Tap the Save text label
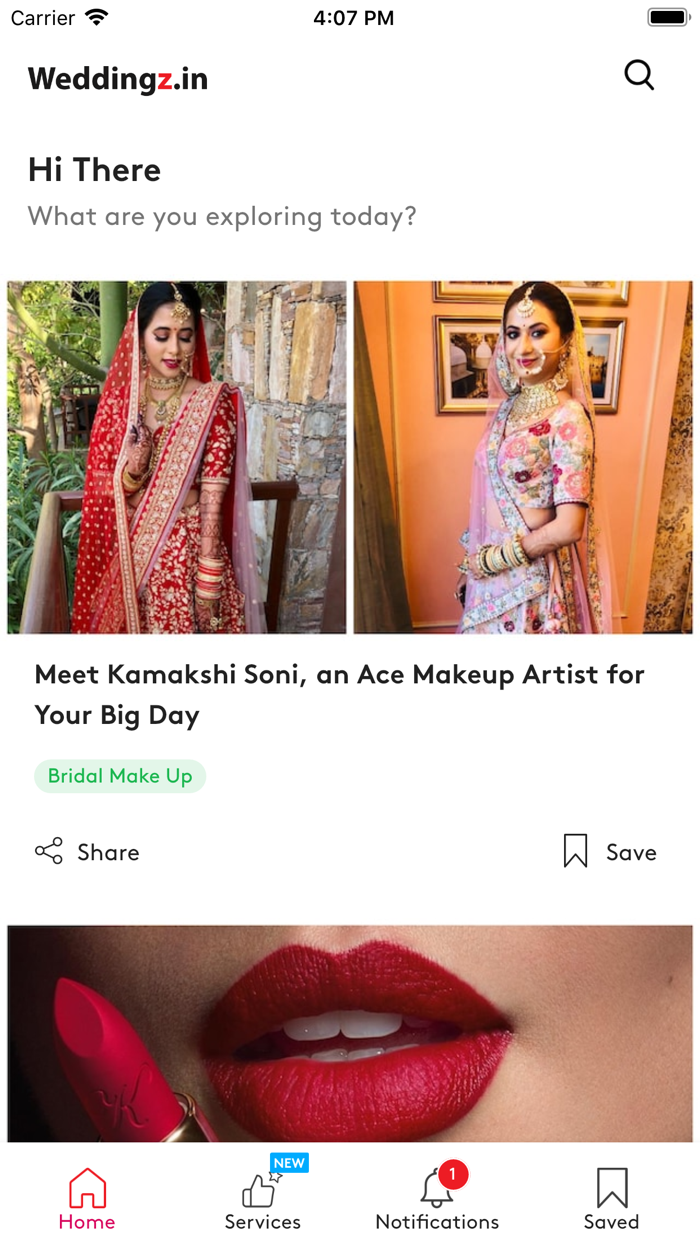700x1244 pixels. [631, 852]
